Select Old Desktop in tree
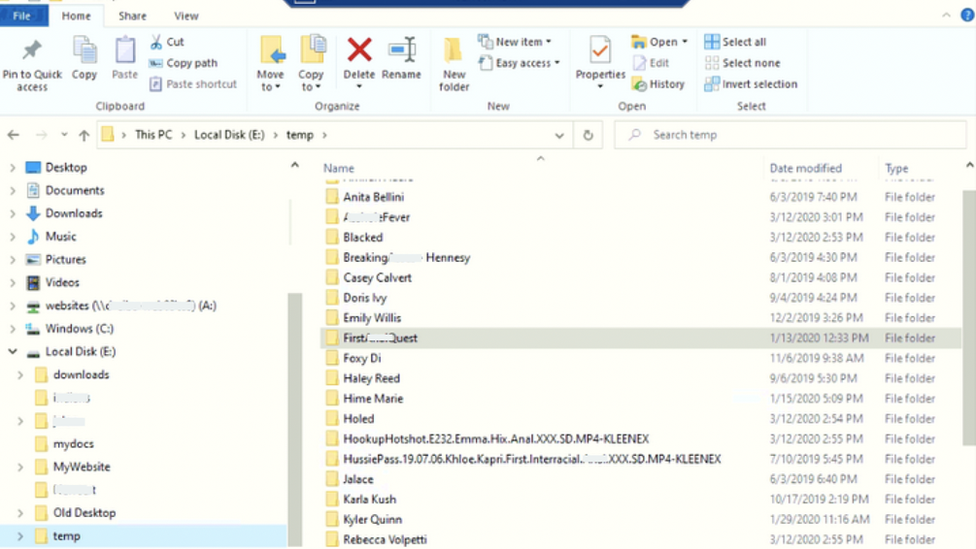The height and width of the screenshot is (549, 976). tap(84, 513)
